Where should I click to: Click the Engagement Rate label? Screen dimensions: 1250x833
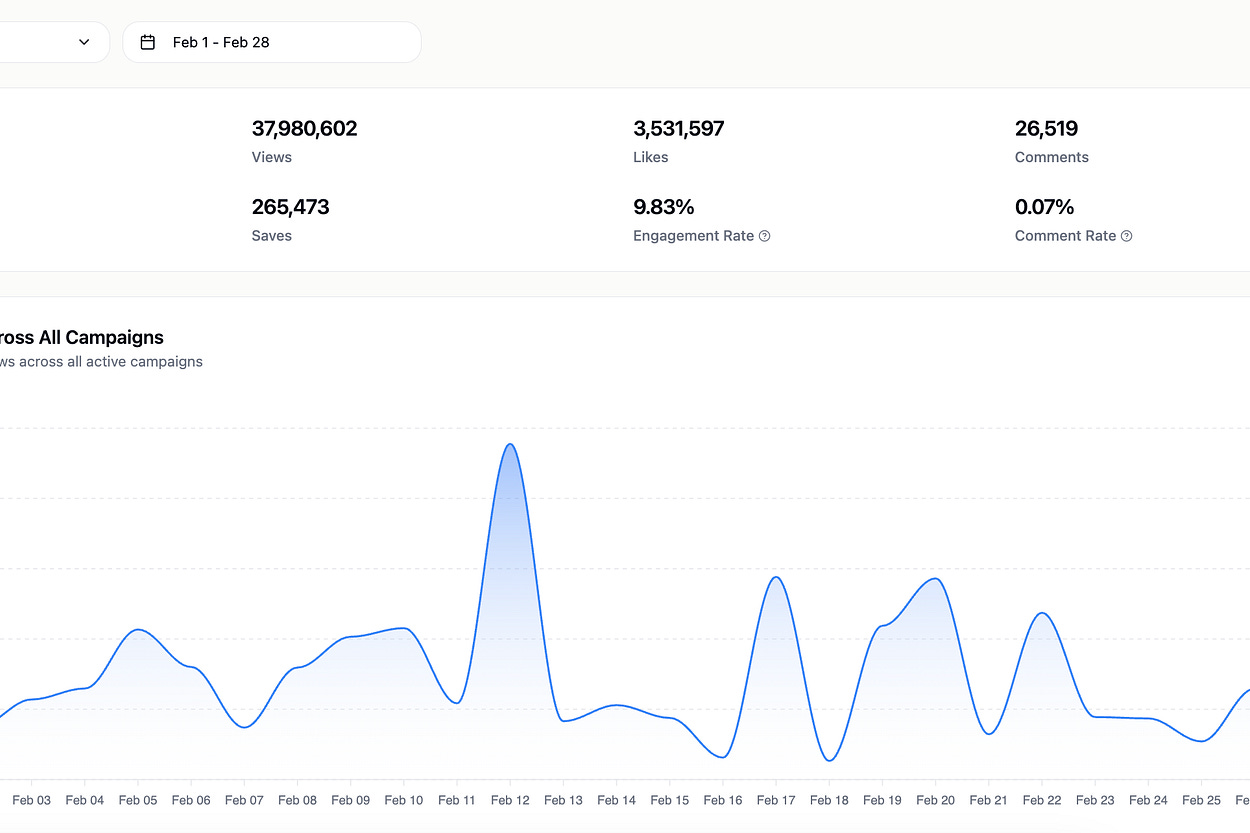[x=694, y=236]
